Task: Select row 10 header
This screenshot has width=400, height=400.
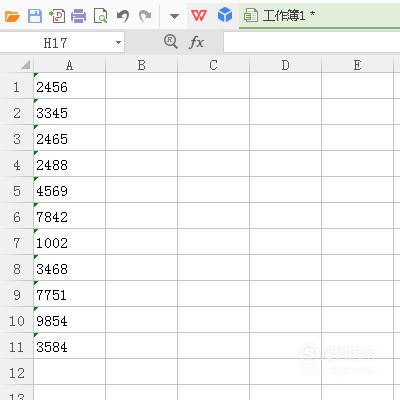Action: pyautogui.click(x=17, y=321)
